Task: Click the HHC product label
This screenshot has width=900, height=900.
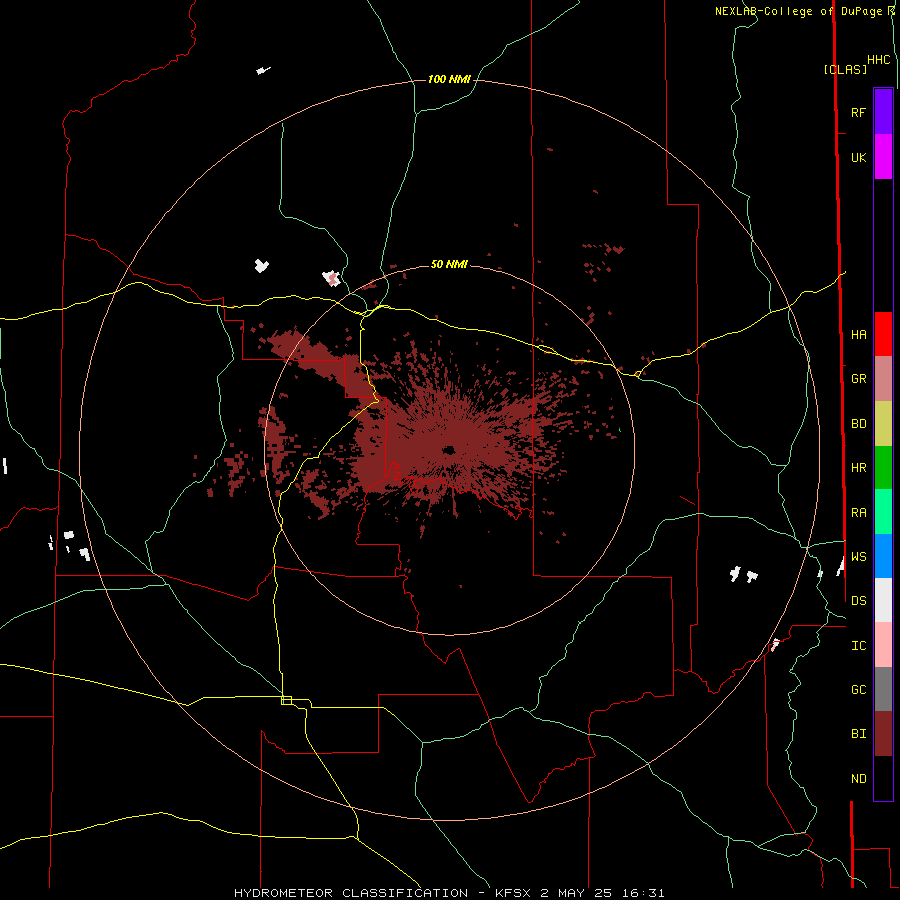Action: point(879,60)
